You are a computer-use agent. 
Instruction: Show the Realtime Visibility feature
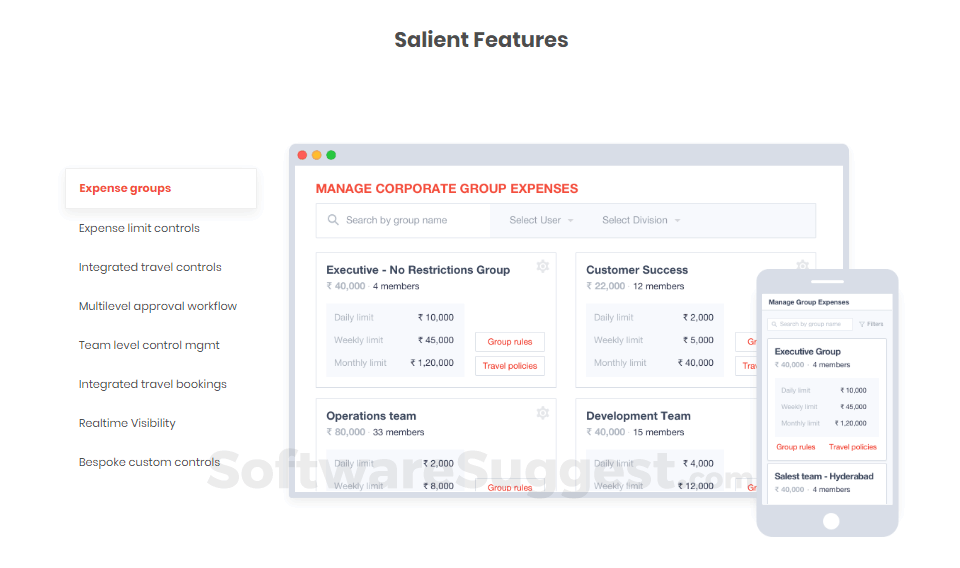pos(127,423)
